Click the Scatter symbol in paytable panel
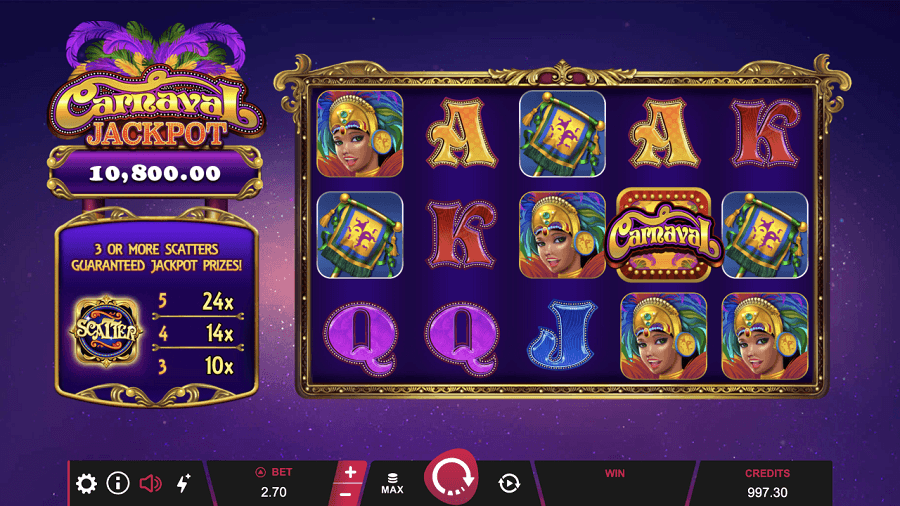 pyautogui.click(x=106, y=331)
